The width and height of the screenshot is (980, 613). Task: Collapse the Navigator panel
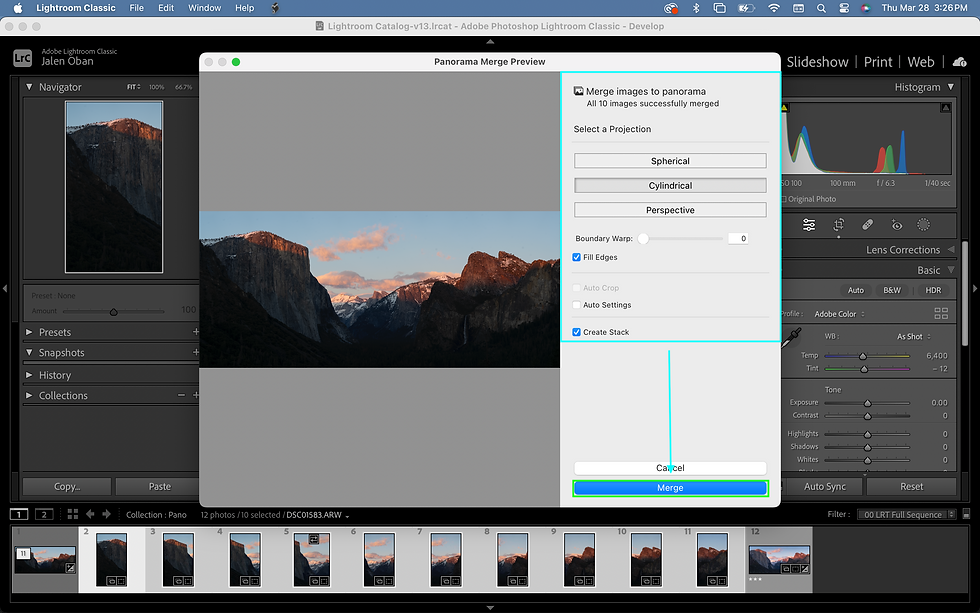tap(29, 87)
